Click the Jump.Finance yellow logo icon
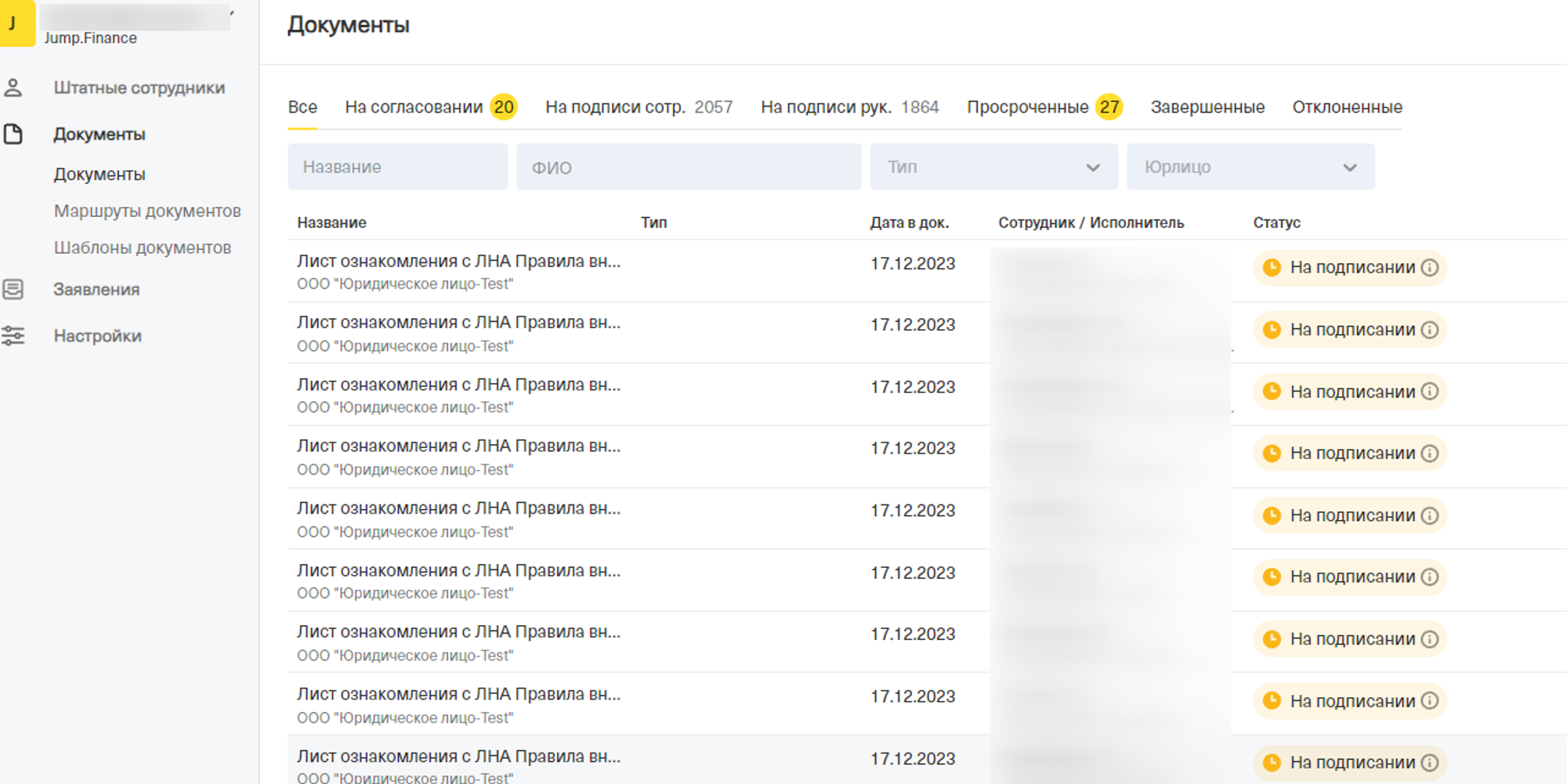The height and width of the screenshot is (784, 1567). point(16,23)
